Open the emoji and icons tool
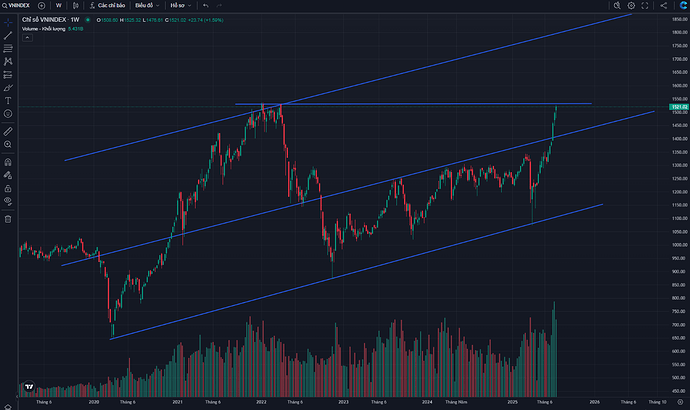Screen dimensions: 690x410 pos(8,114)
